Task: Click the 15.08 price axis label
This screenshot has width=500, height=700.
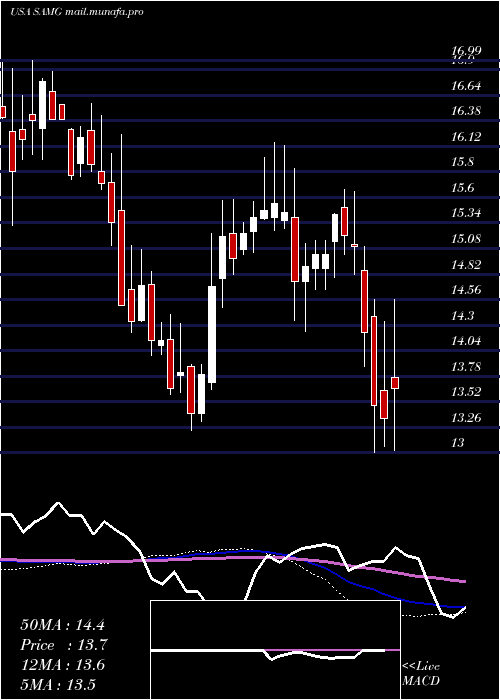Action: [466, 239]
